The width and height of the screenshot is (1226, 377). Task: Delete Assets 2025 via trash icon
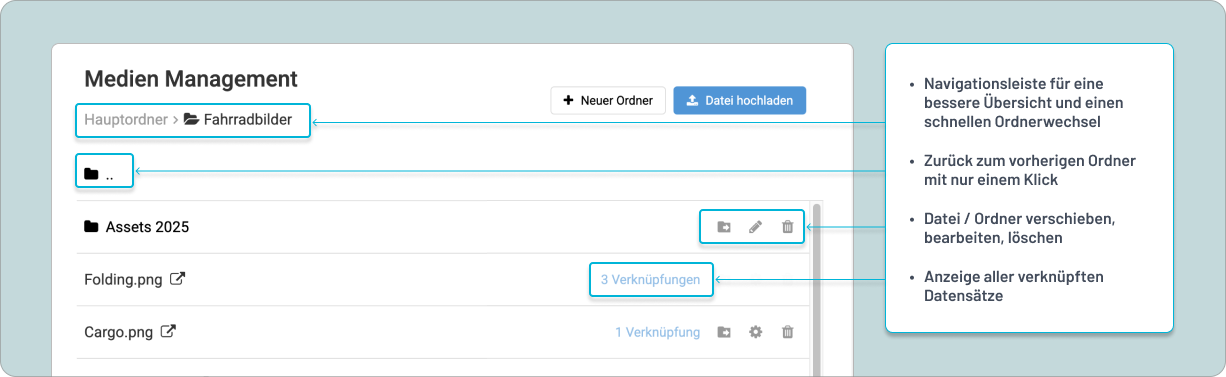click(x=787, y=227)
